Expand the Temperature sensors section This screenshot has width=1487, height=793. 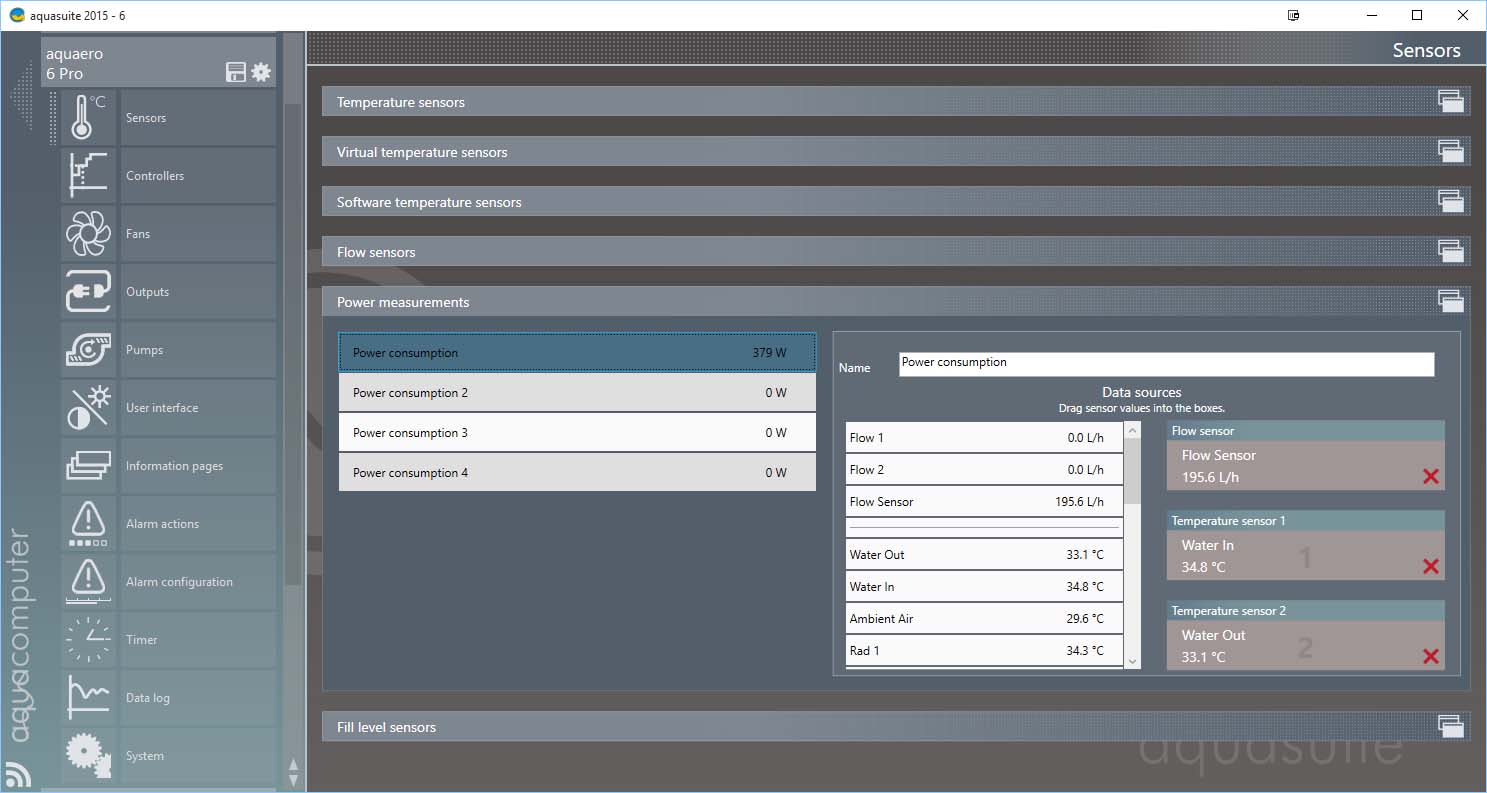[1450, 101]
